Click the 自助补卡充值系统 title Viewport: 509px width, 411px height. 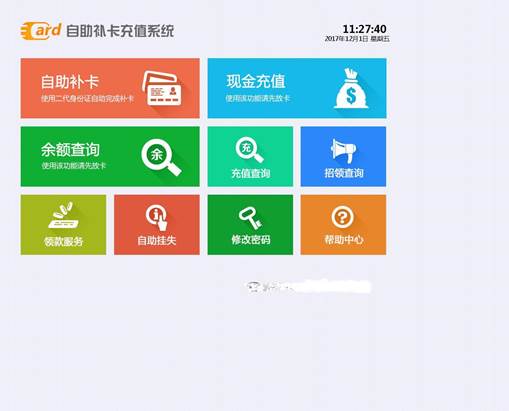click(x=120, y=31)
